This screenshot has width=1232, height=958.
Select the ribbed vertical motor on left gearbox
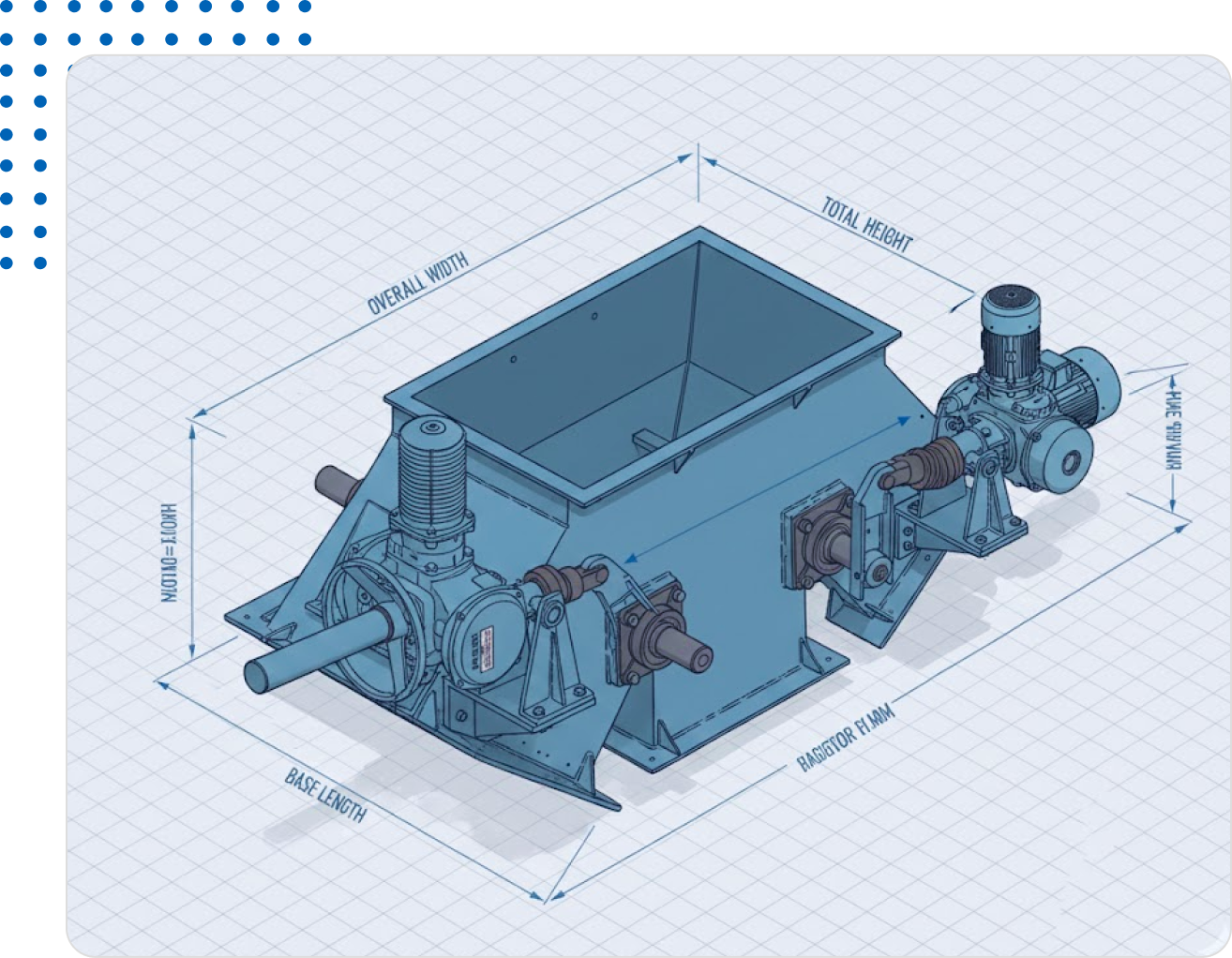(432, 474)
